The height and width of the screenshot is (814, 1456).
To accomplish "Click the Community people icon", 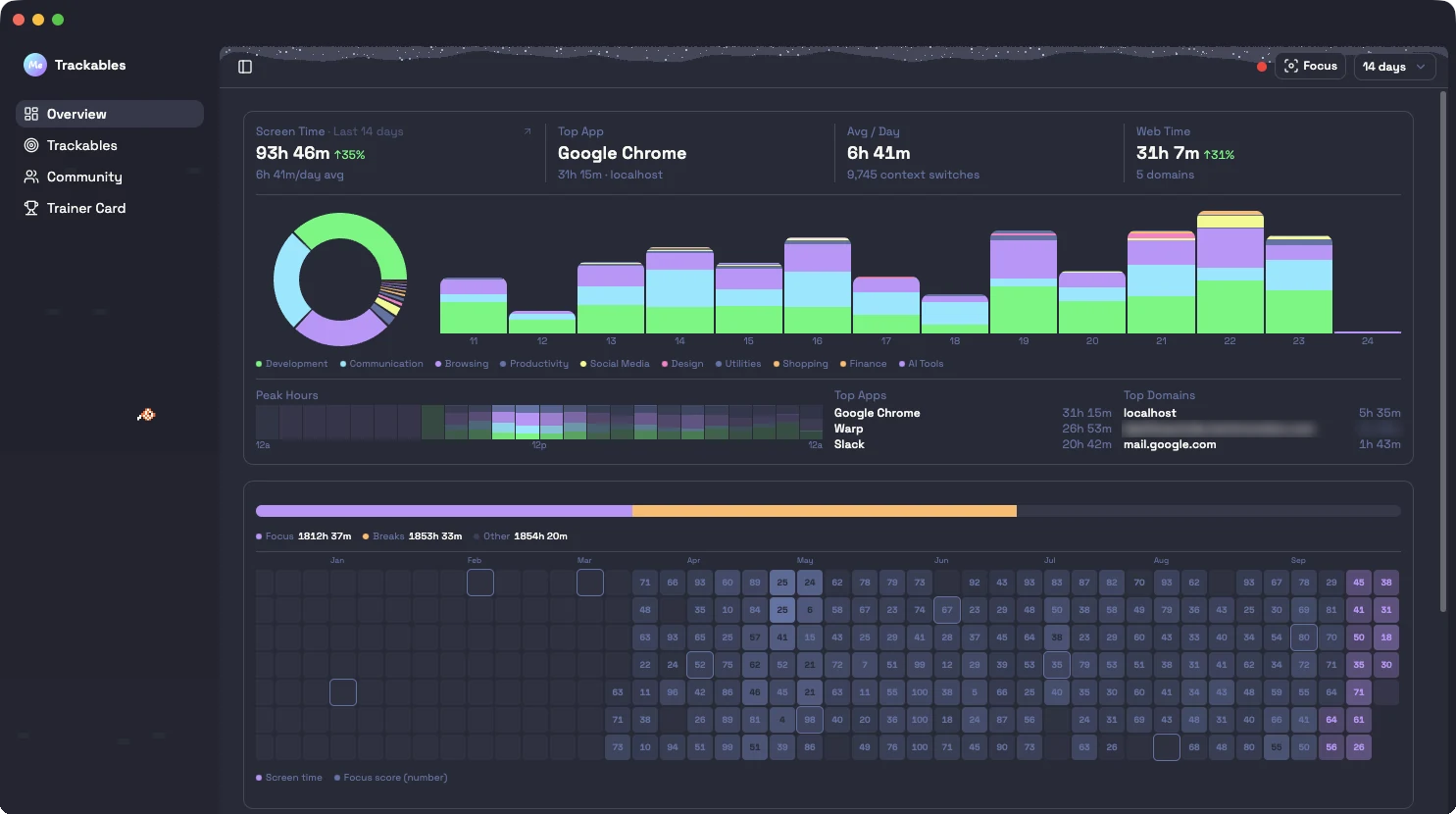I will point(31,177).
